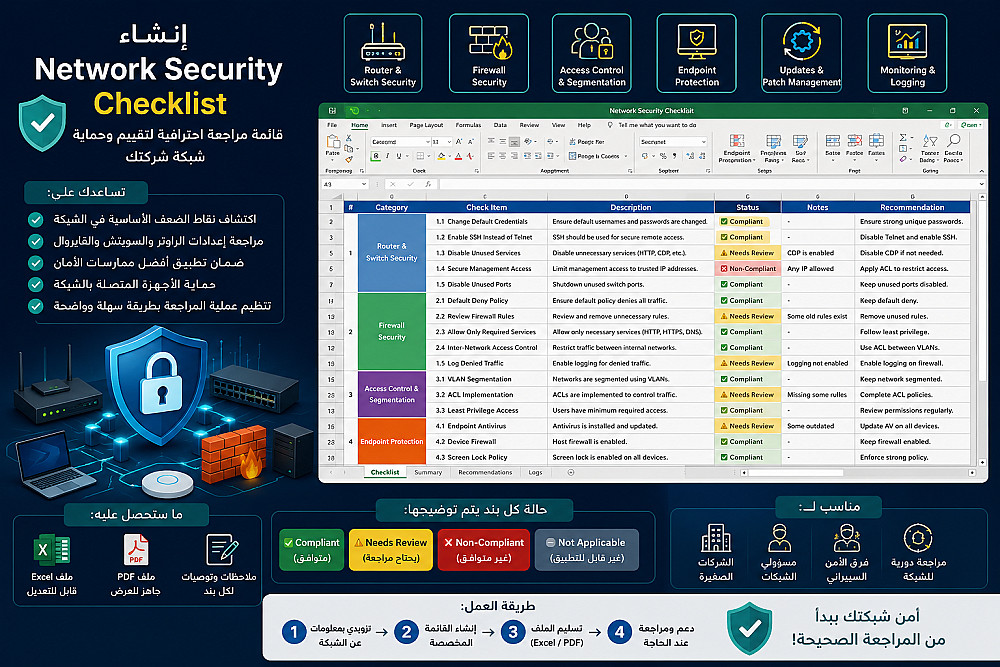Click the red Non-Compliant legend swatch
The height and width of the screenshot is (667, 1000).
tap(483, 550)
